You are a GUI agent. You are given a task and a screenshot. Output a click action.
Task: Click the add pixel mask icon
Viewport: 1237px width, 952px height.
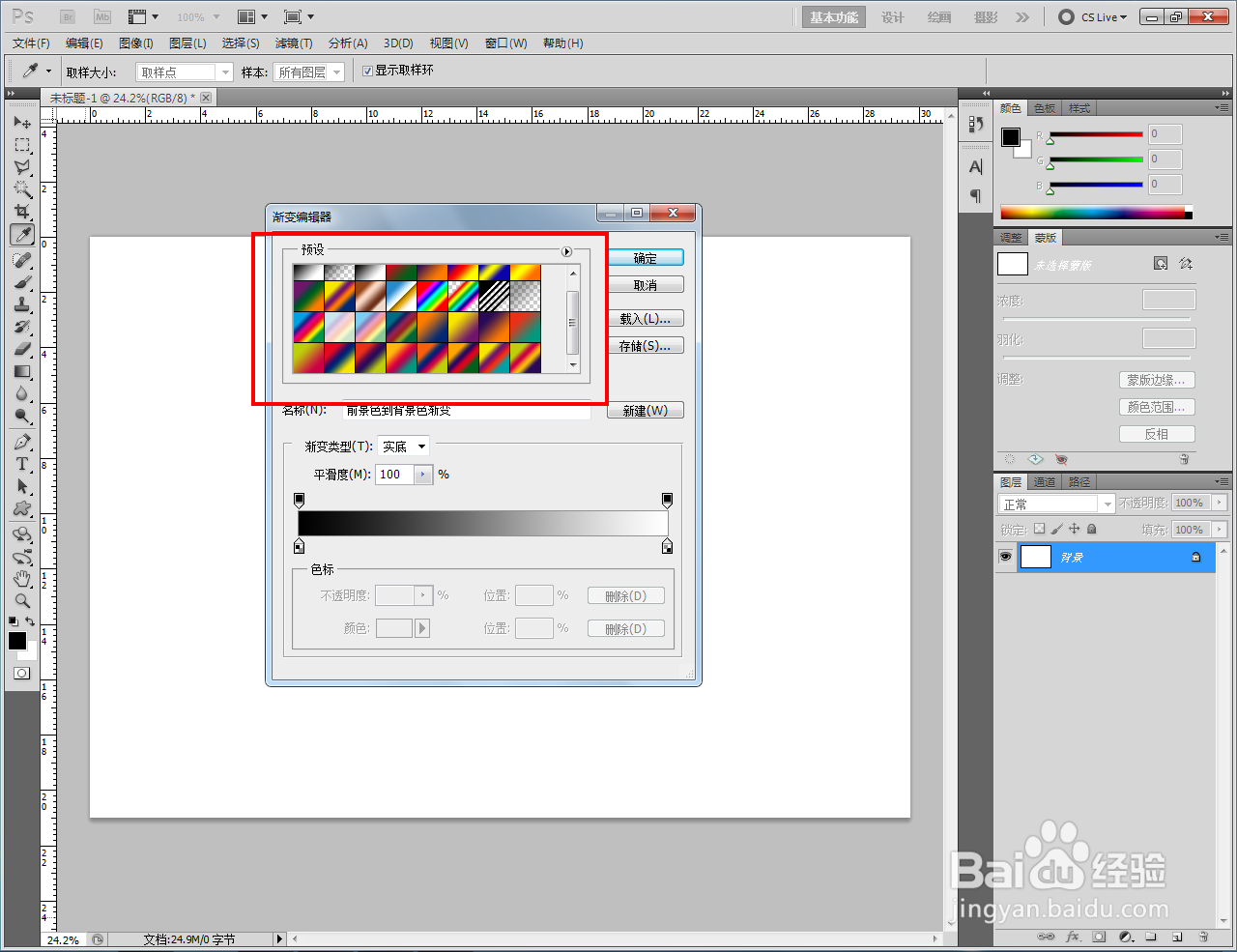1161,263
